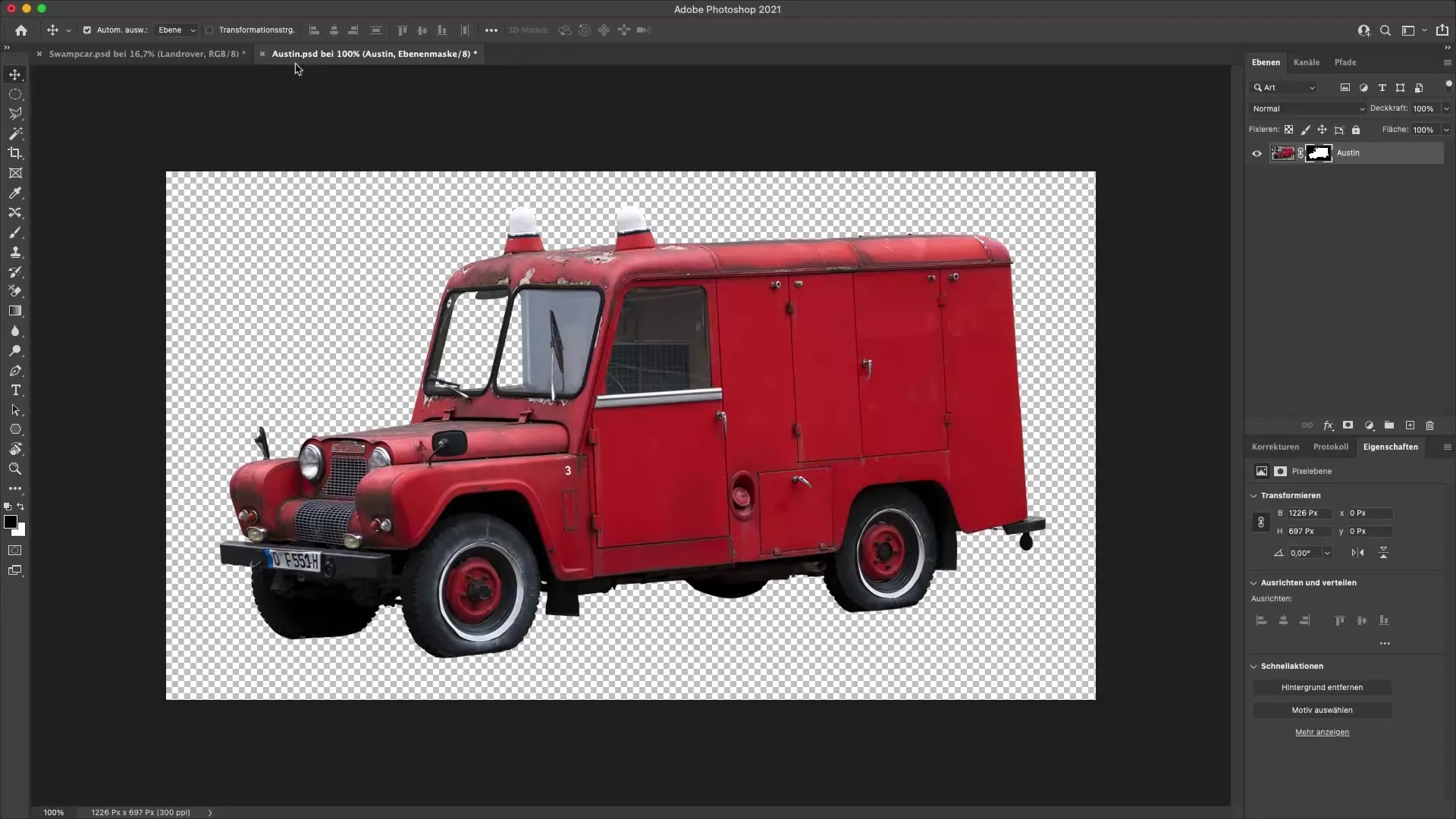The height and width of the screenshot is (819, 1456).
Task: Click the Hintergrund entfernen button
Action: [1323, 687]
